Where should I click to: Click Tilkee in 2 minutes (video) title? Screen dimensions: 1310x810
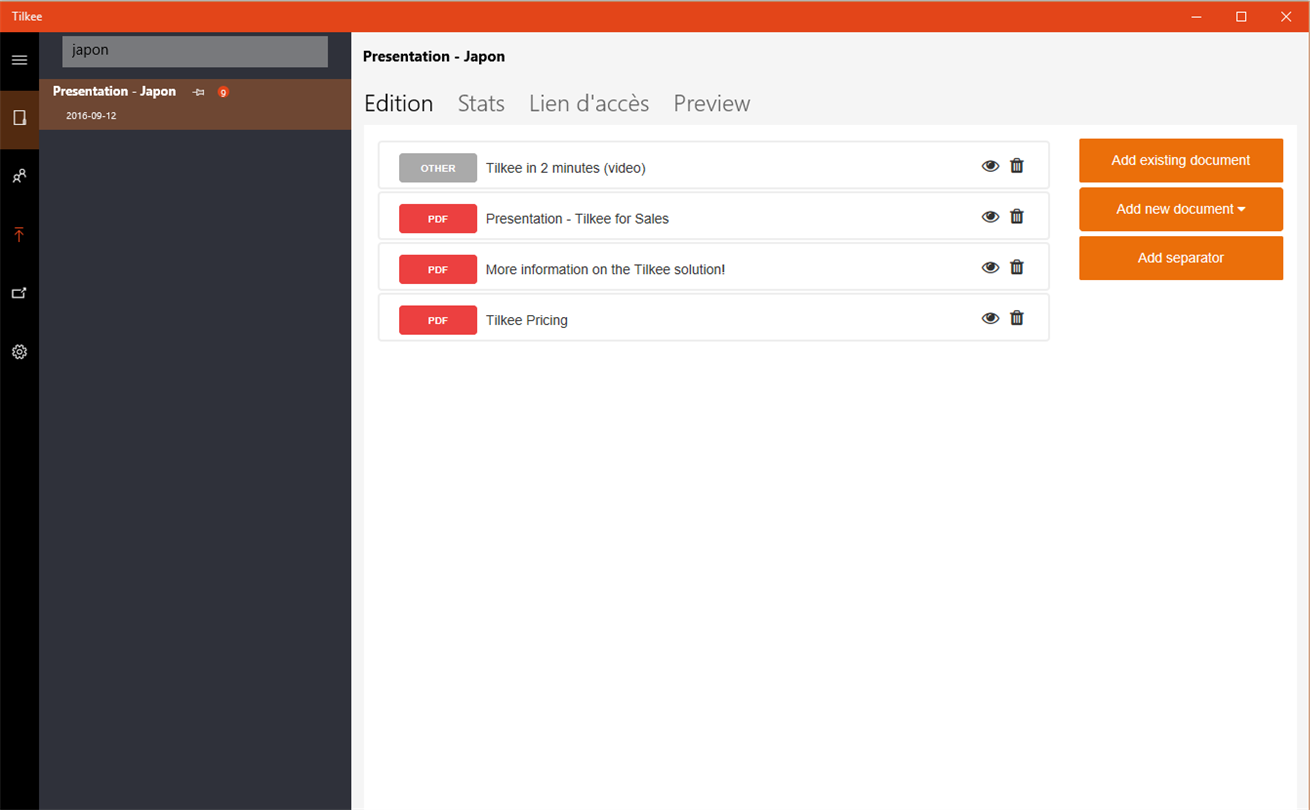click(x=566, y=168)
